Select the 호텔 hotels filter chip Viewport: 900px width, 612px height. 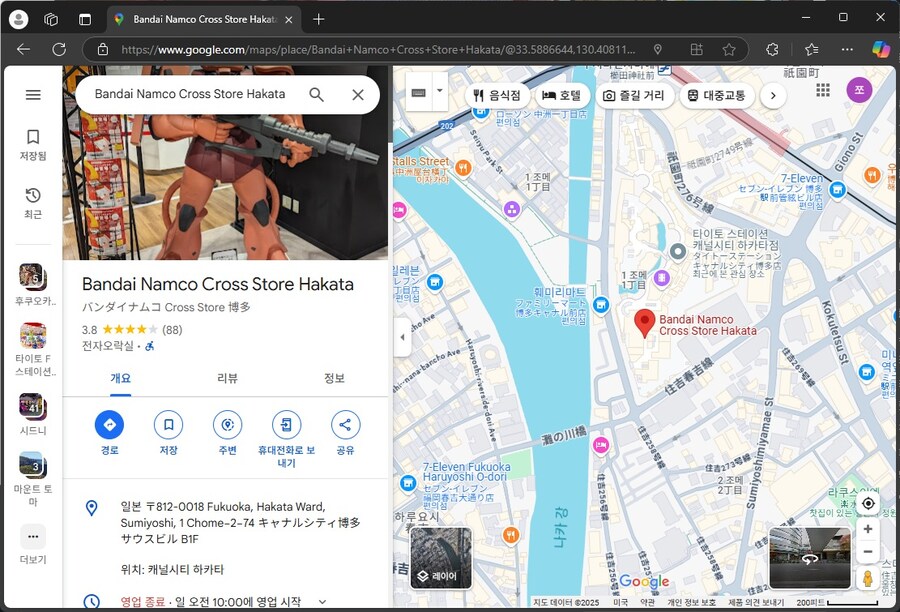[x=562, y=95]
